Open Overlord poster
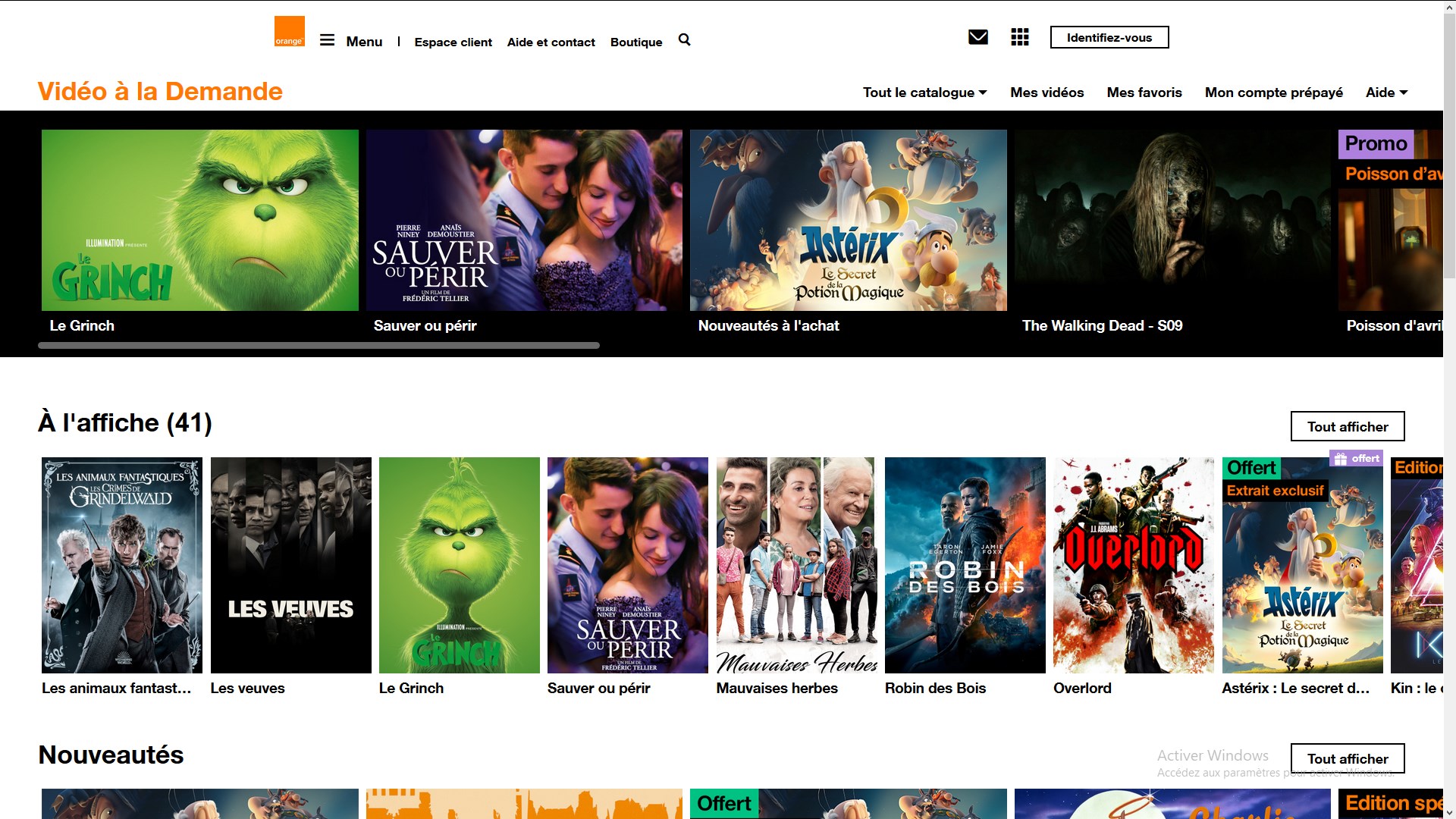 (1134, 565)
